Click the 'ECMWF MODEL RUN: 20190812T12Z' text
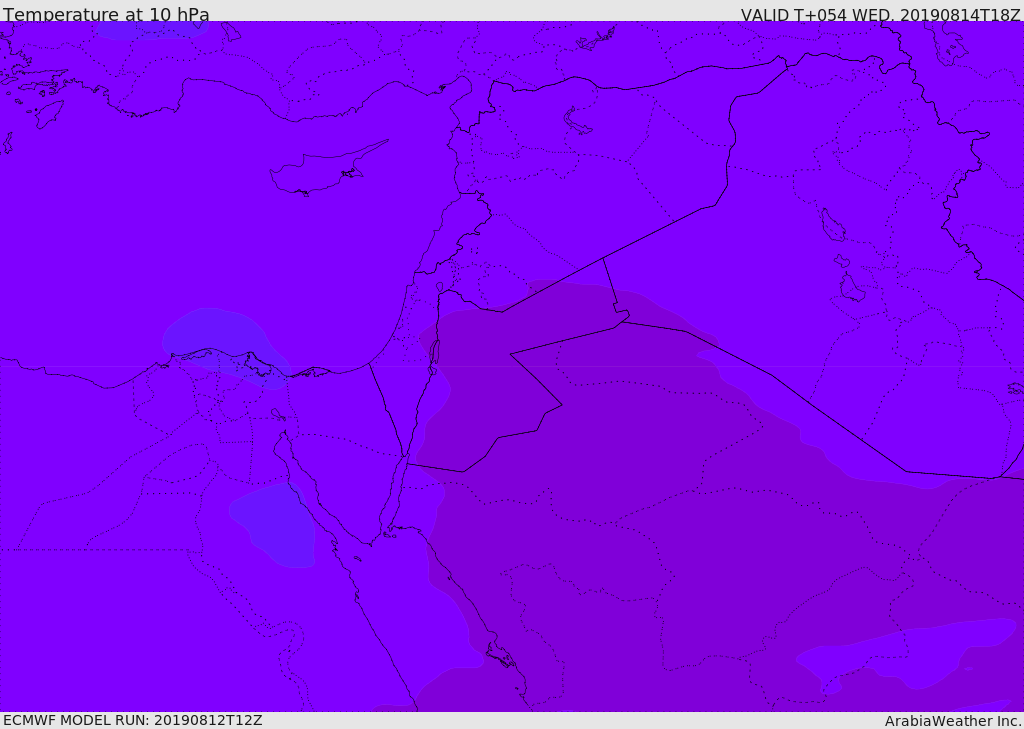The width and height of the screenshot is (1024, 729). (133, 720)
